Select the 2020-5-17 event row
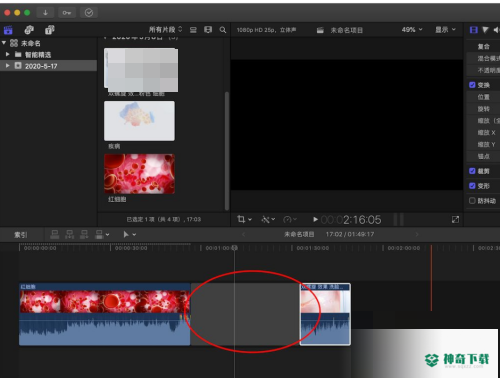Viewport: 500px width, 378px height. point(49,66)
